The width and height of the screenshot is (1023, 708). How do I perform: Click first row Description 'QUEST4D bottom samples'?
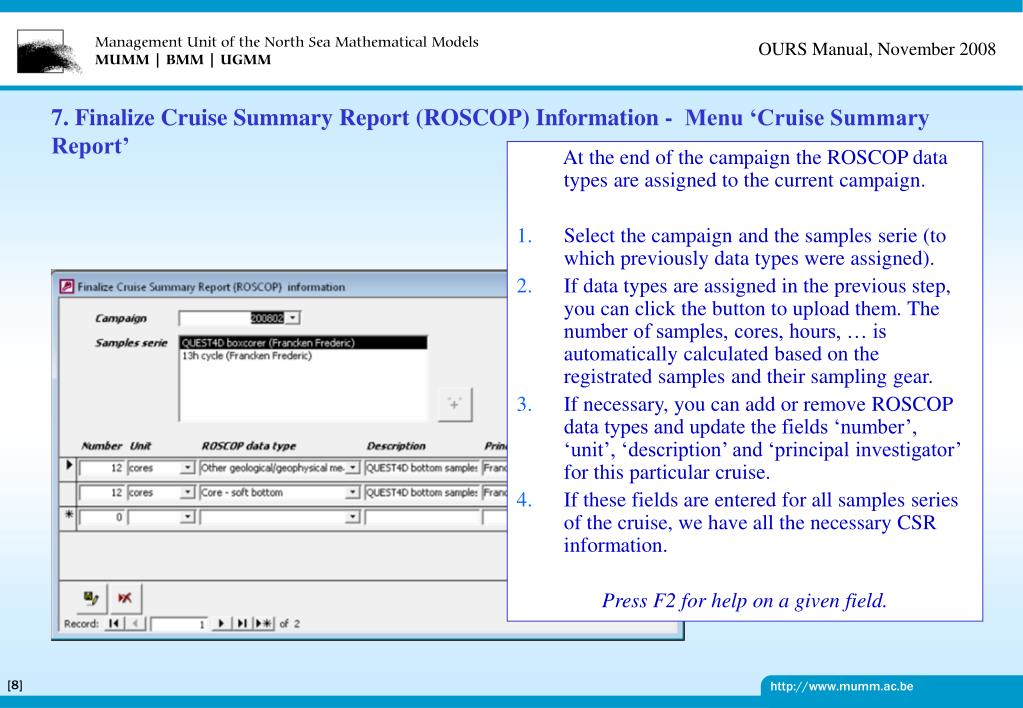coord(421,468)
